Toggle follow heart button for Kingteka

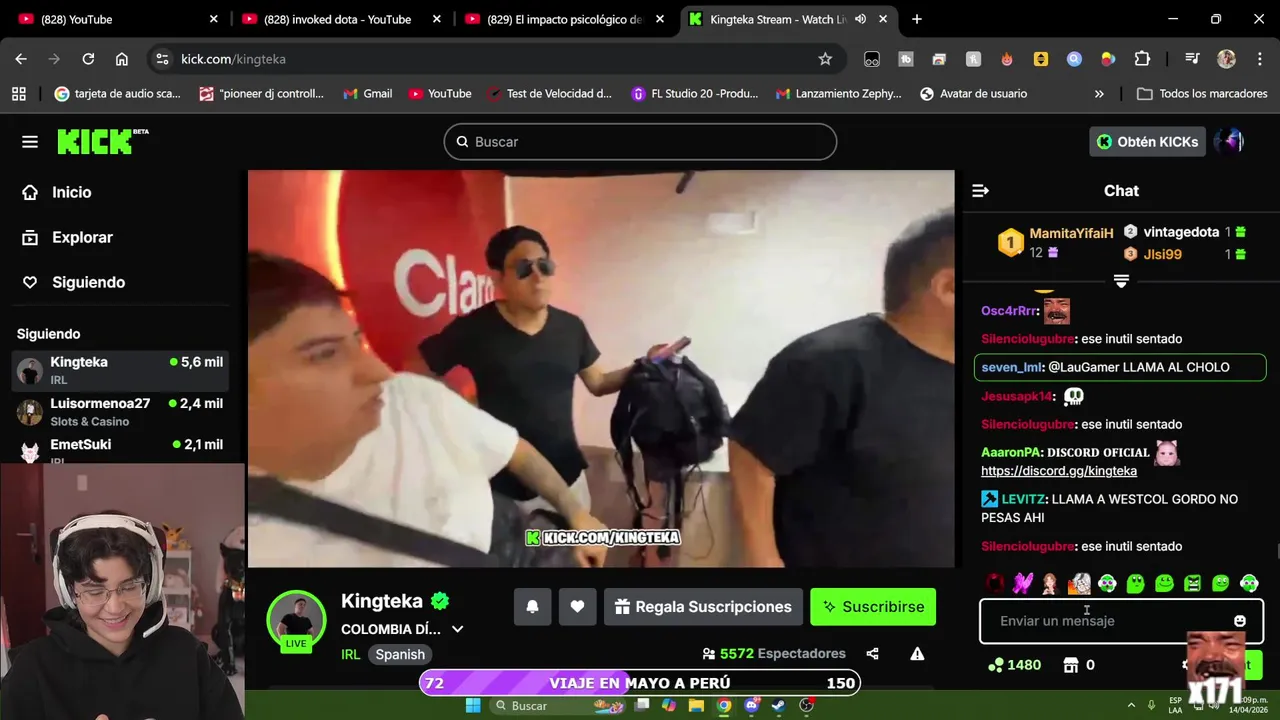[577, 607]
